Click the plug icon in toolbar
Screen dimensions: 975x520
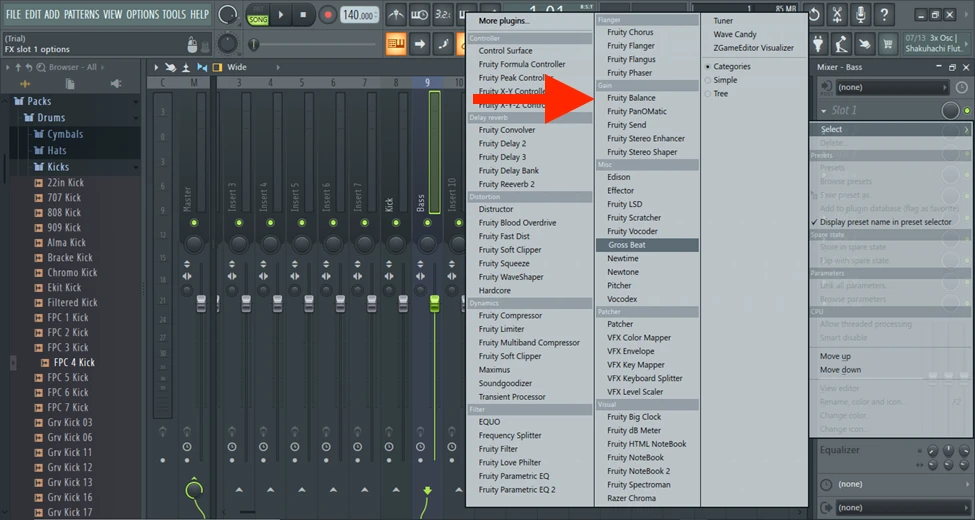tap(818, 44)
